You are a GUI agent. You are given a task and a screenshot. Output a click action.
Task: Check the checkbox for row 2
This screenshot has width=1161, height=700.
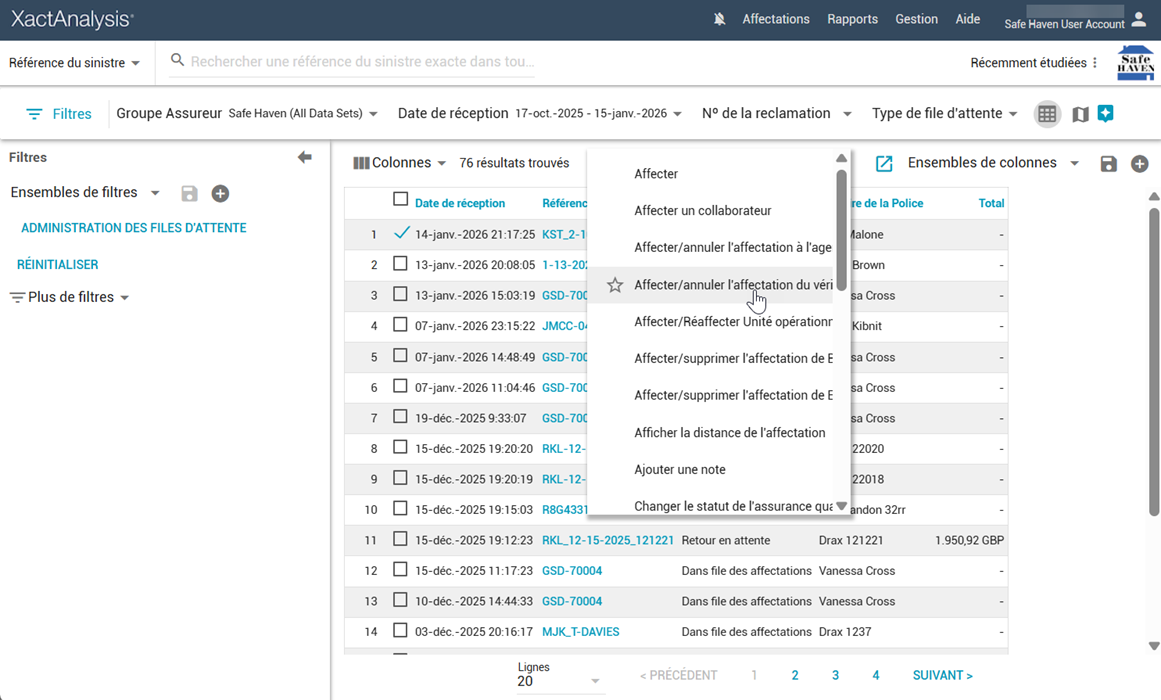[400, 265]
